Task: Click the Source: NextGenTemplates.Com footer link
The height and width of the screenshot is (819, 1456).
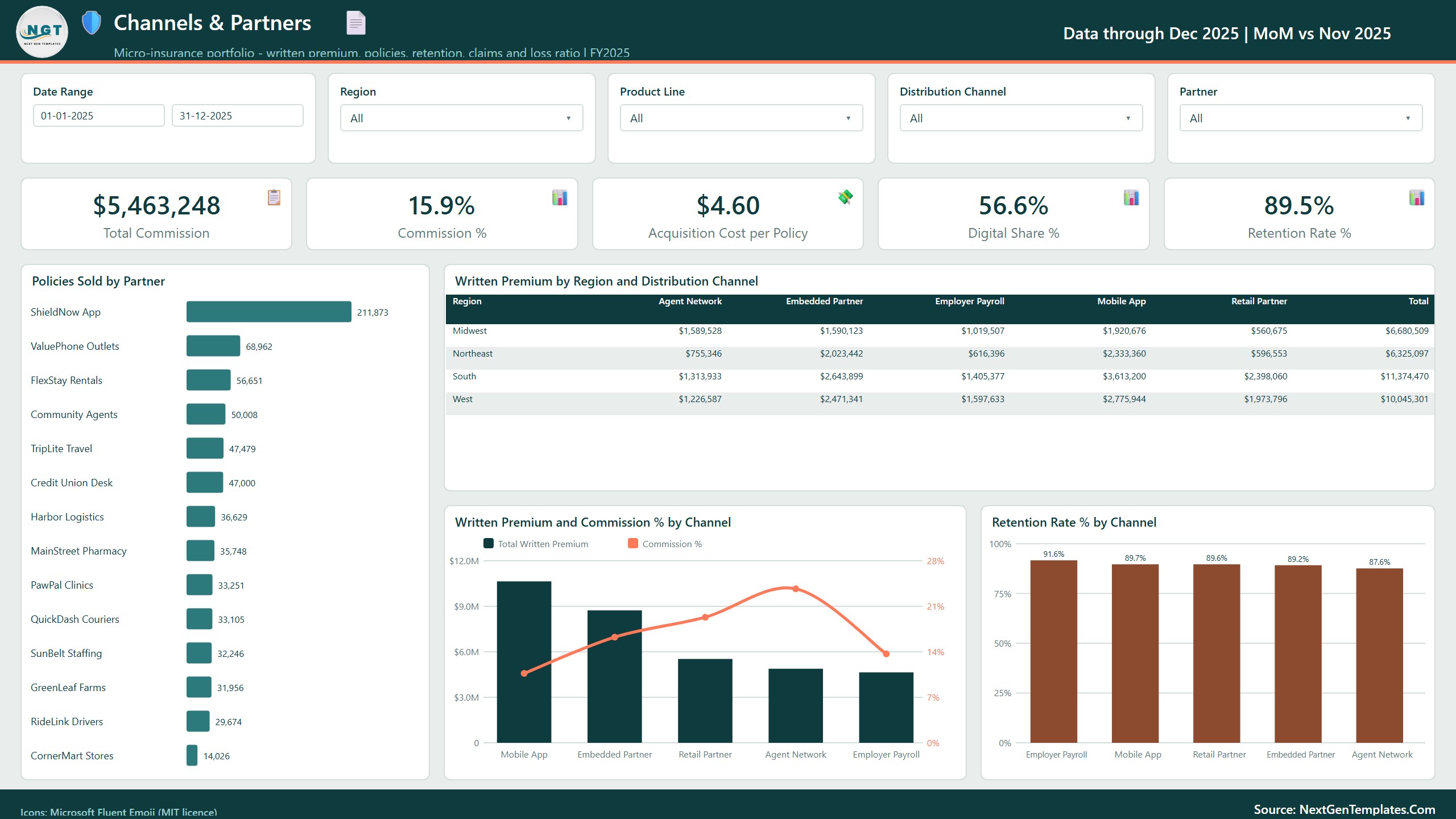Action: click(x=1345, y=809)
